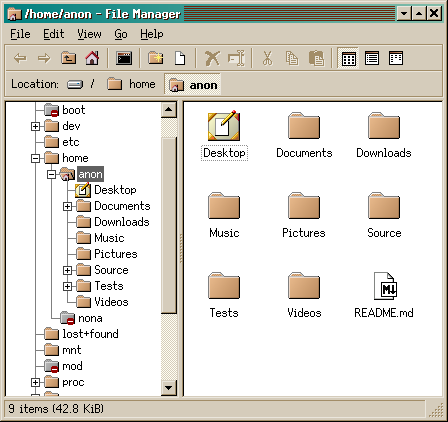This screenshot has width=448, height=422.
Task: Click the root slash breadcrumb button
Action: click(81, 84)
